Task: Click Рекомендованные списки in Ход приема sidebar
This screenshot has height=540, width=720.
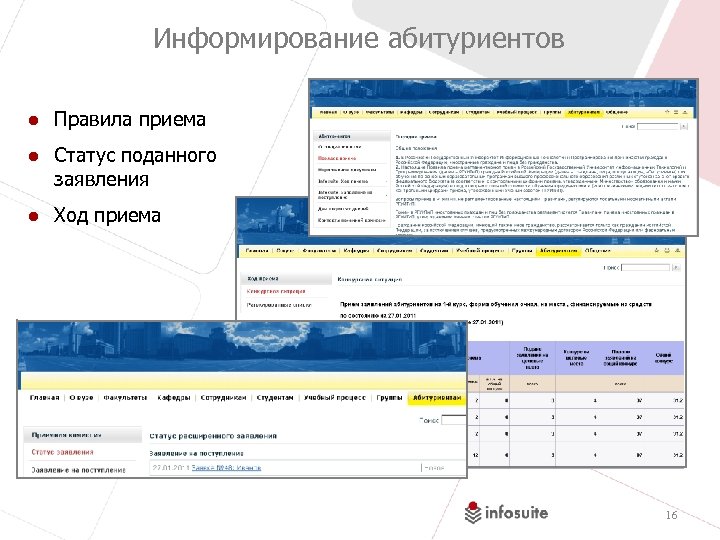Action: point(279,305)
